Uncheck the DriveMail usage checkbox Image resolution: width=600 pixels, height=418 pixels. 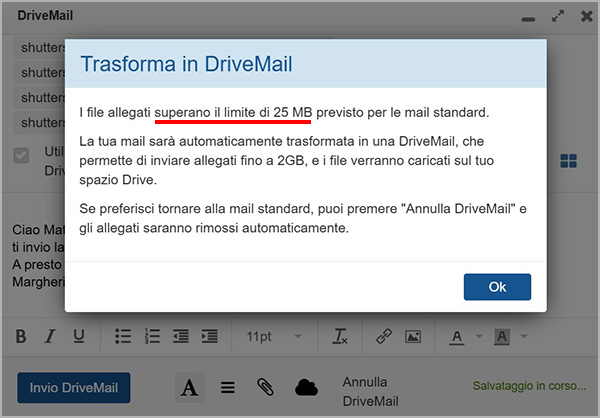coord(21,155)
